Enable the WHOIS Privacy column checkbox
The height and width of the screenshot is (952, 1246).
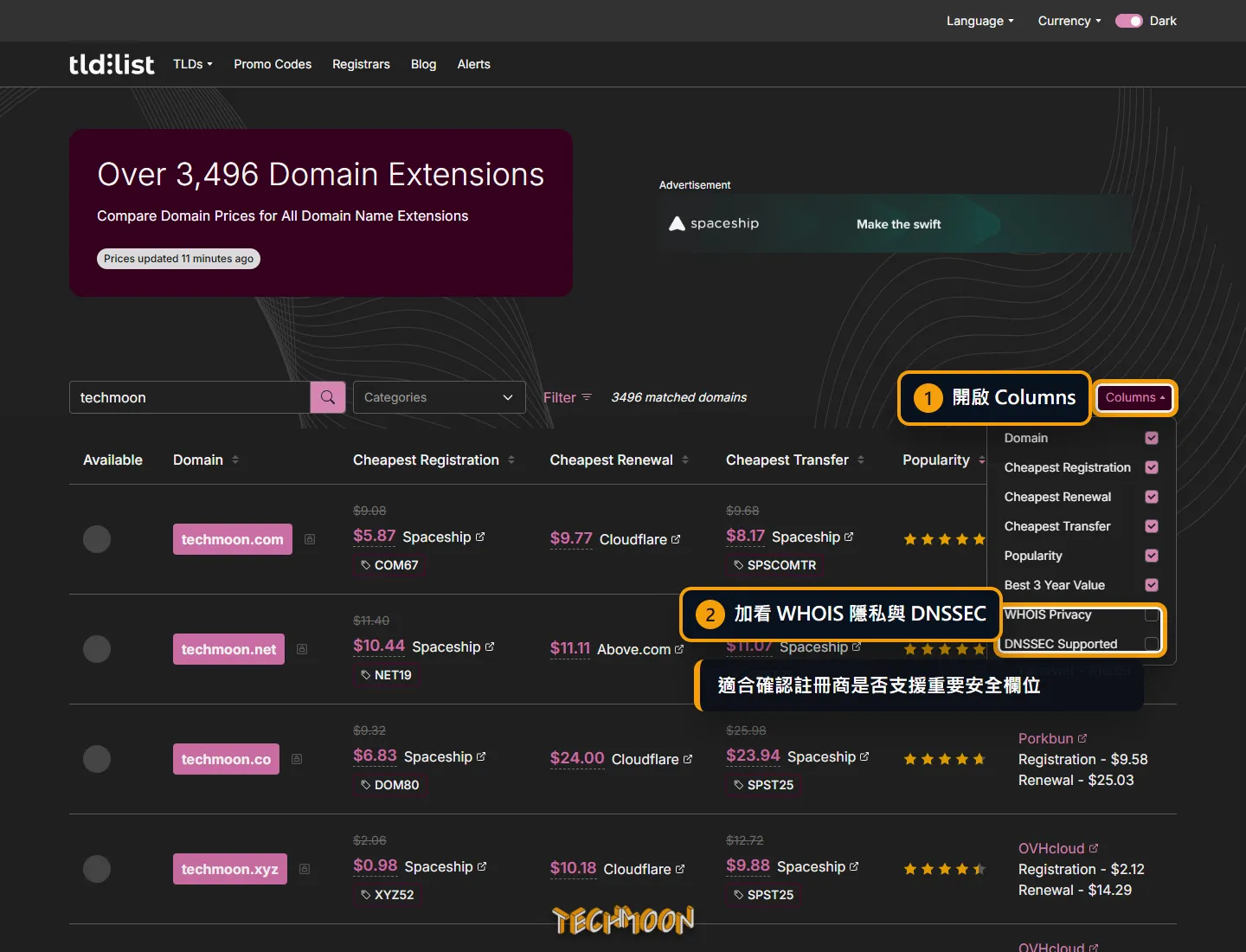pos(1152,614)
